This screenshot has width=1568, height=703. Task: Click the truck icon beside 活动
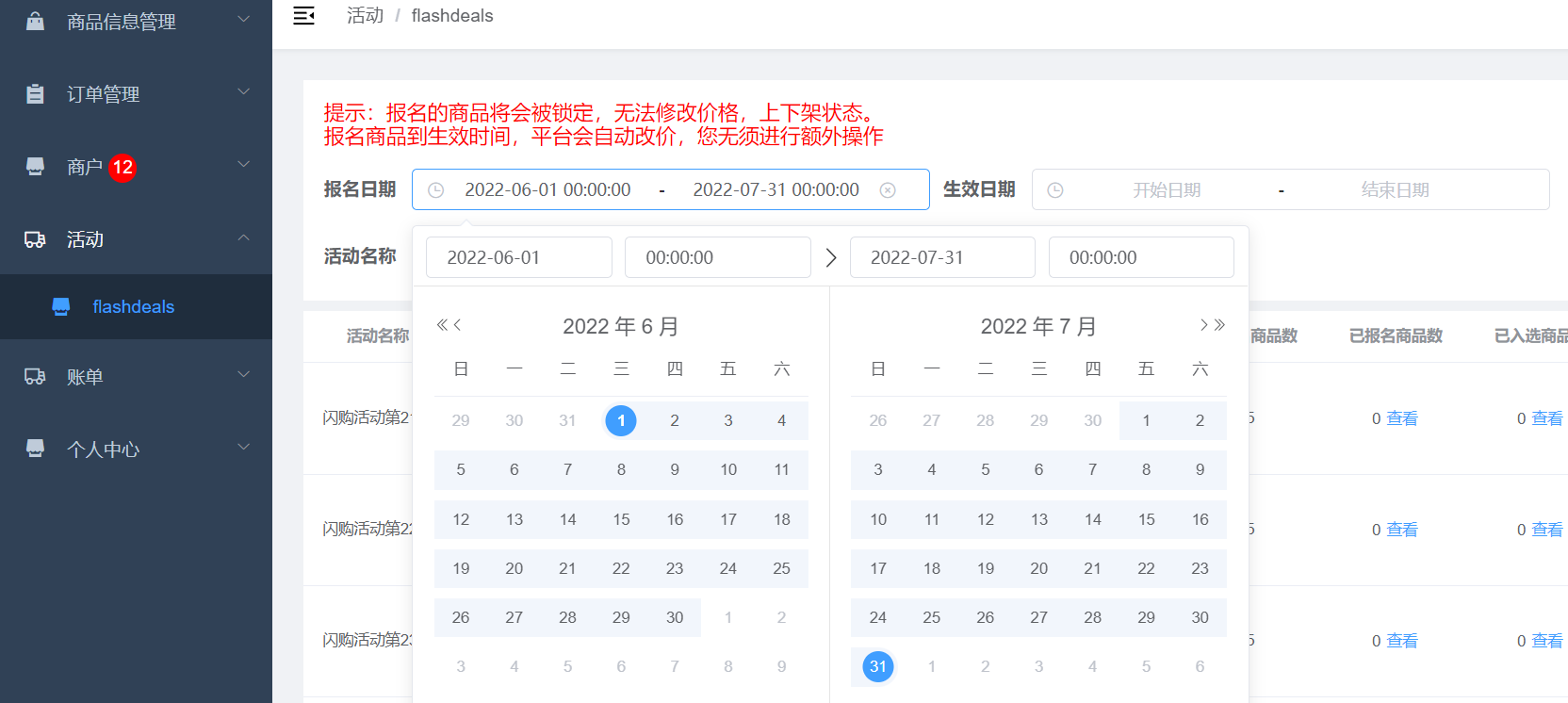[35, 239]
